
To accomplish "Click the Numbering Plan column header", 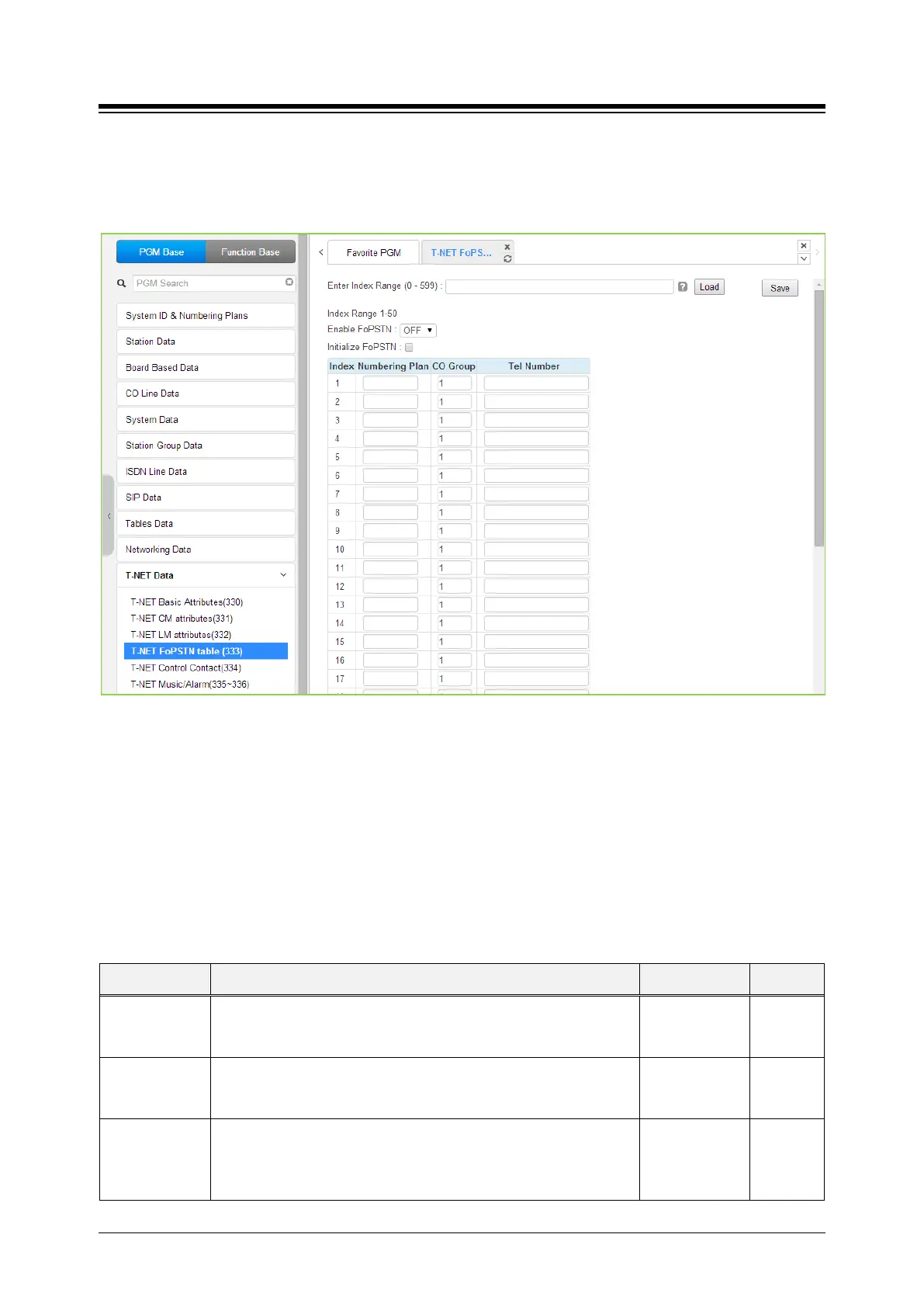I will (393, 366).
